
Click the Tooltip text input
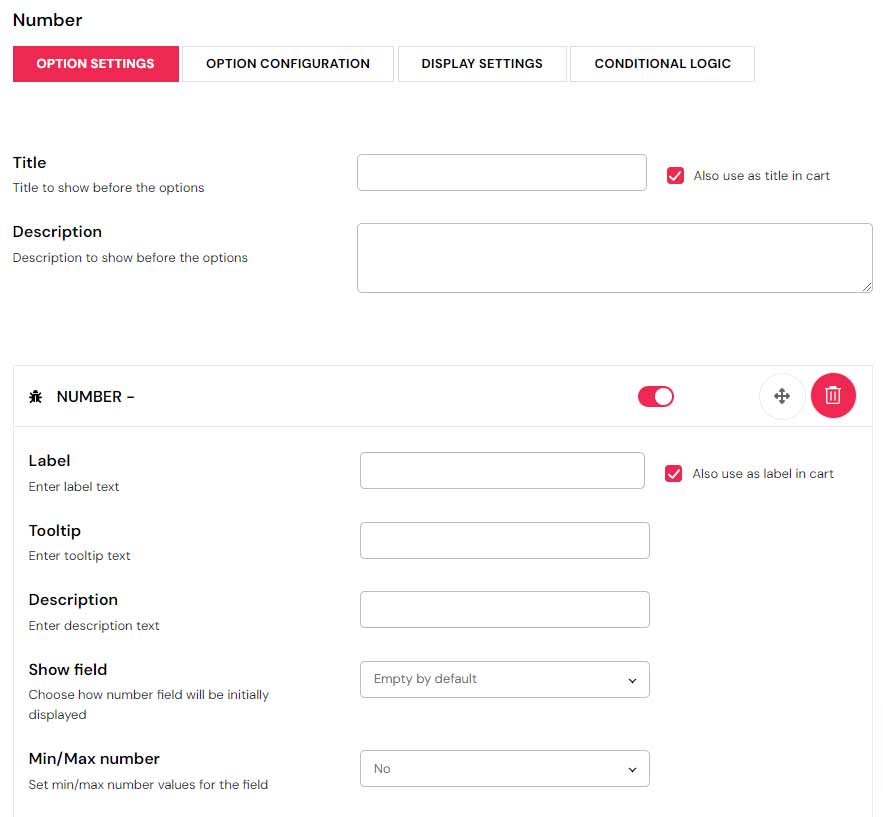pos(504,540)
